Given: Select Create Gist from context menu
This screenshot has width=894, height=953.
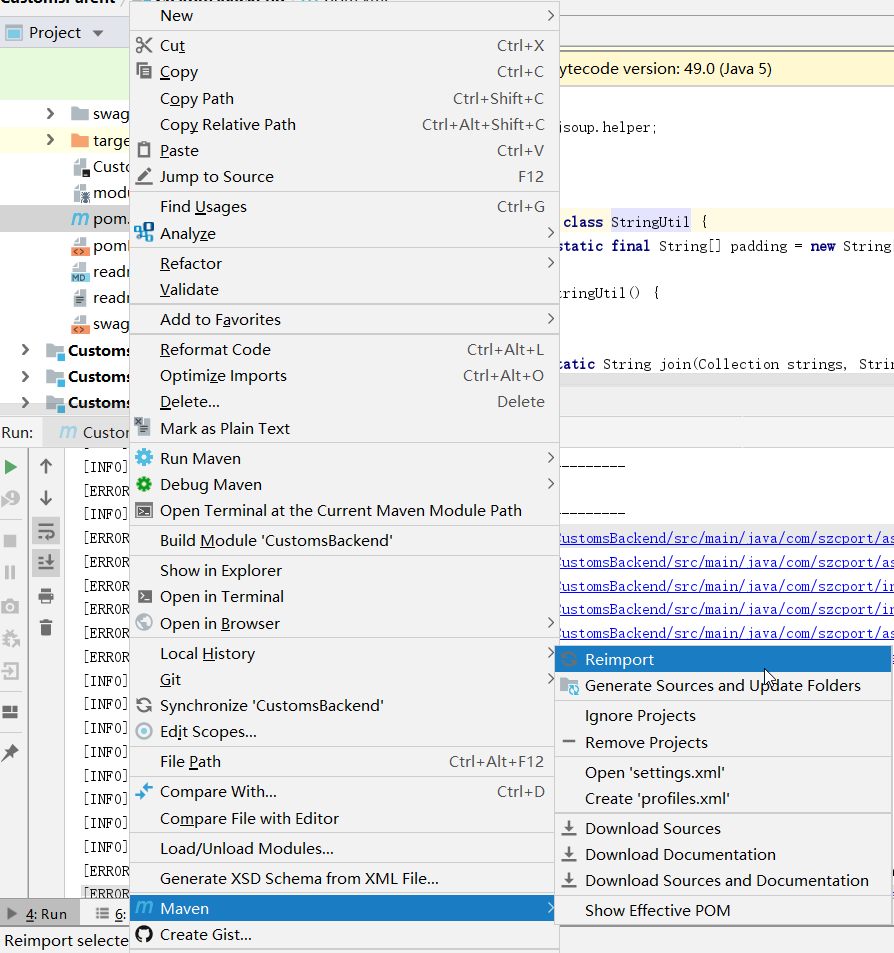Looking at the screenshot, I should (x=205, y=935).
